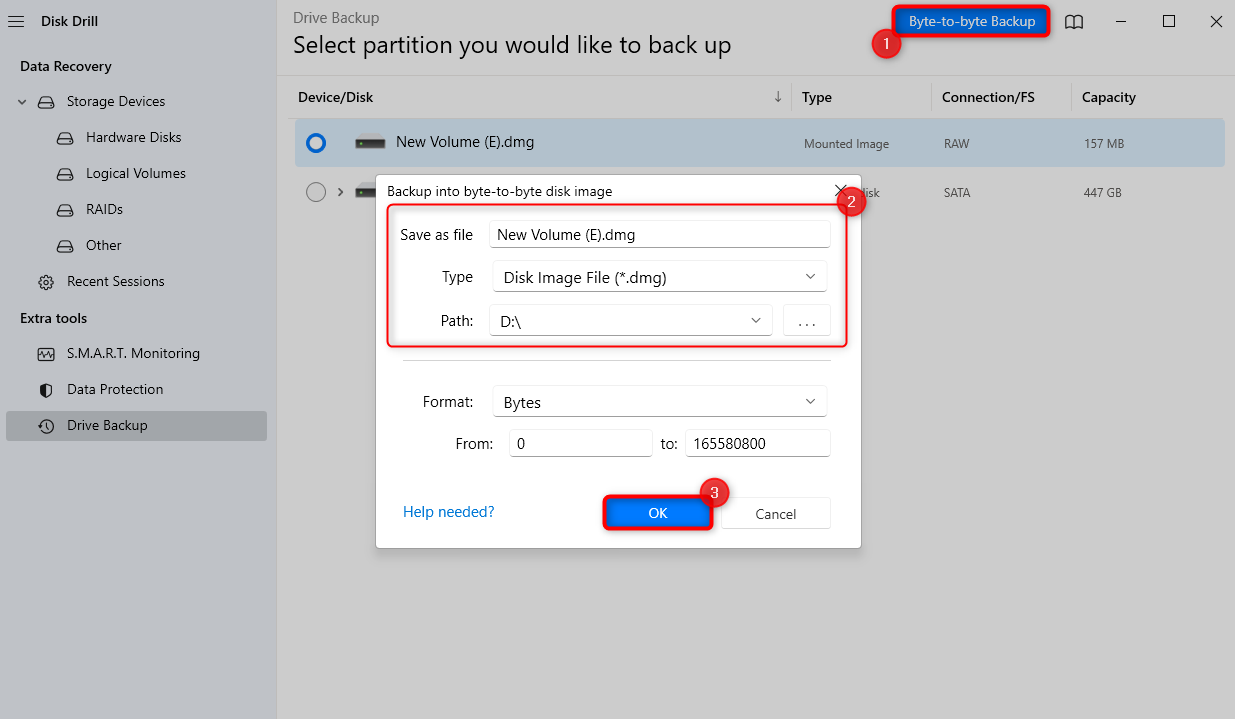1235x719 pixels.
Task: Open the help book icon in title bar
Action: (x=1074, y=22)
